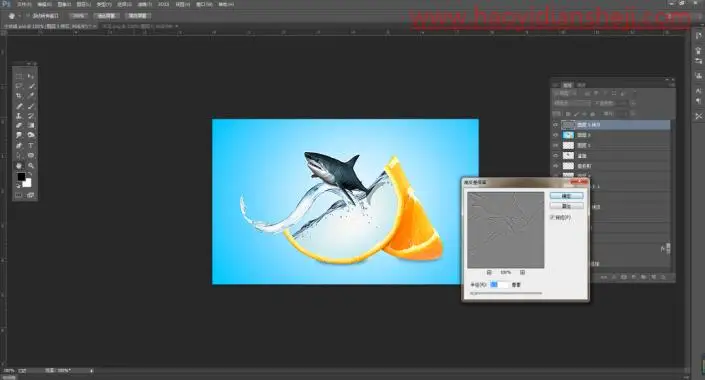
Task: Cancel the High Pass filter dialog
Action: (567, 206)
